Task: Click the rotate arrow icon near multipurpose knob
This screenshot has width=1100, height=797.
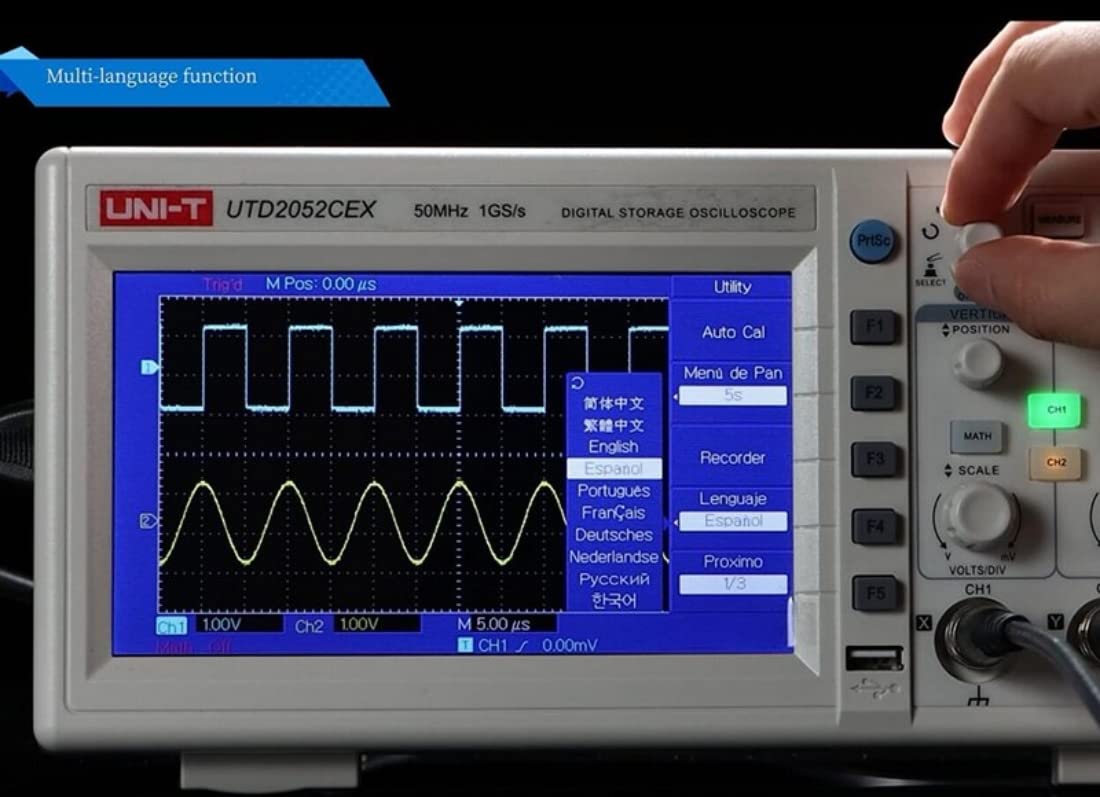Action: pos(930,231)
